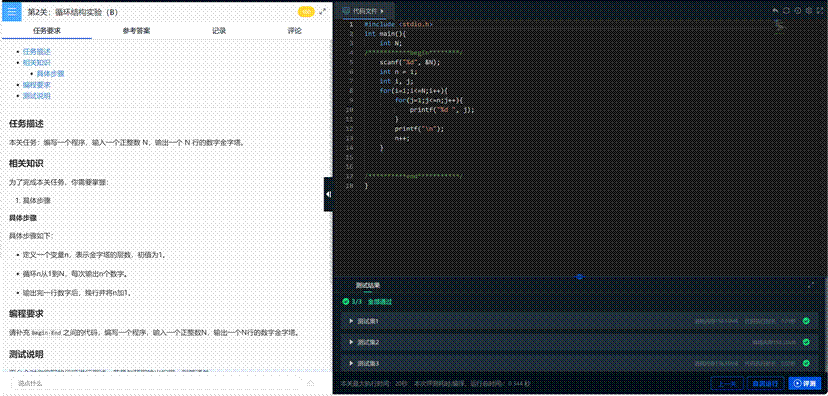
Task: Click code line scanf("%d", &N);
Action: tap(409, 62)
